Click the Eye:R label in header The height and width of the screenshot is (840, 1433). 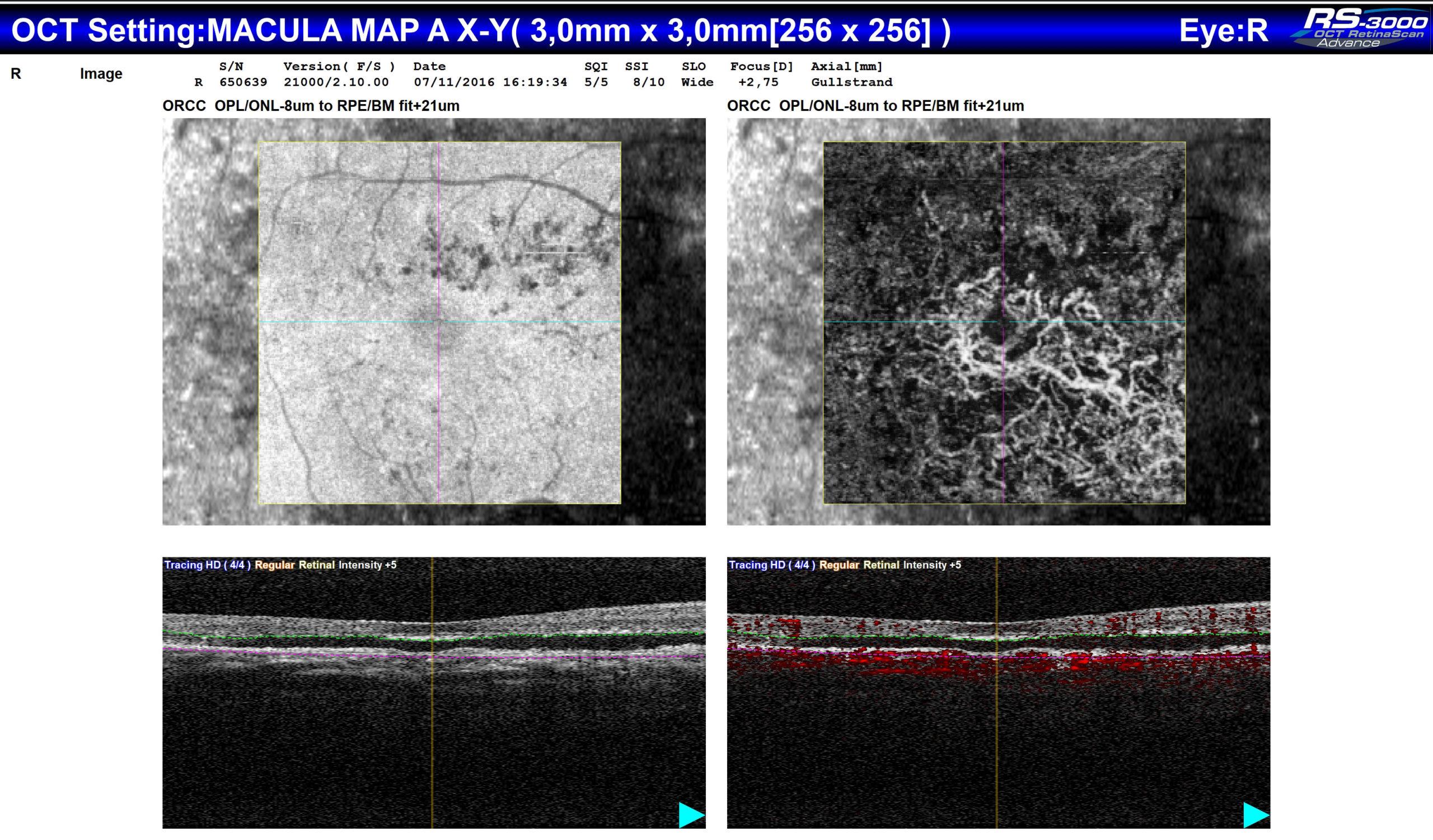[x=1223, y=31]
